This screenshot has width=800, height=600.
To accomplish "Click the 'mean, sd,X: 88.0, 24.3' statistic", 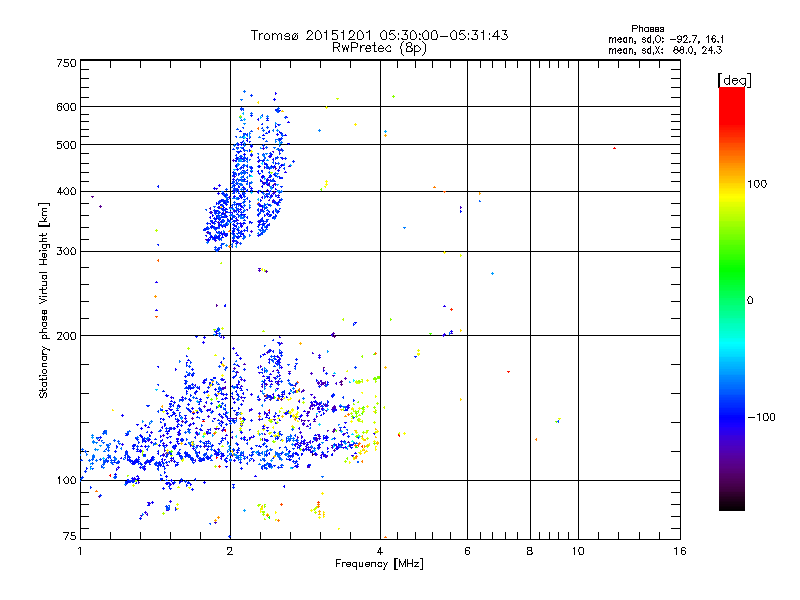I will 665,50.
